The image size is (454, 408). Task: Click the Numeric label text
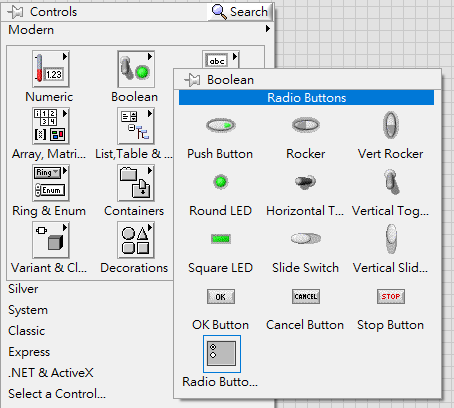pos(49,97)
